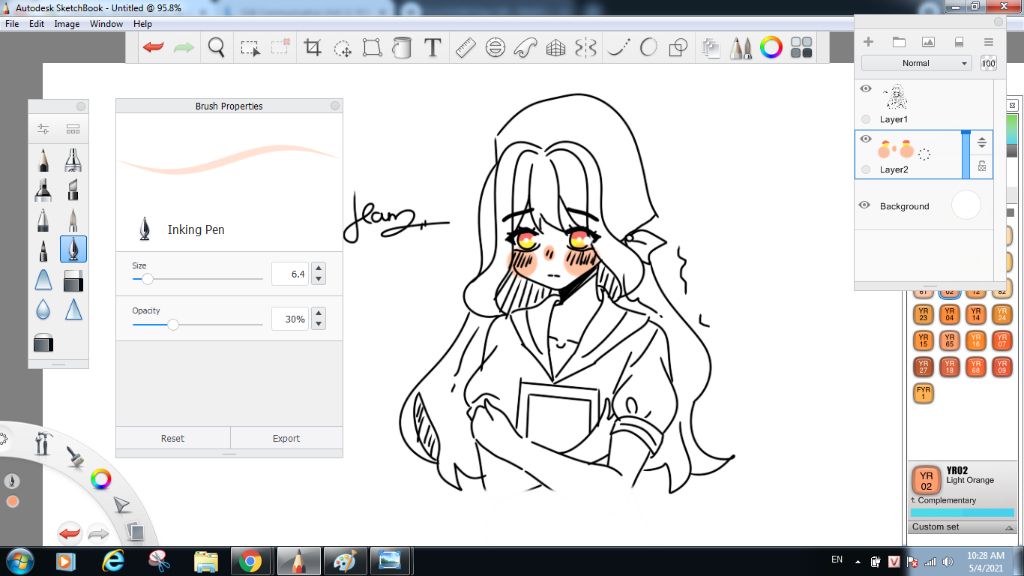
Task: Open the Image menu
Action: pyautogui.click(x=67, y=24)
